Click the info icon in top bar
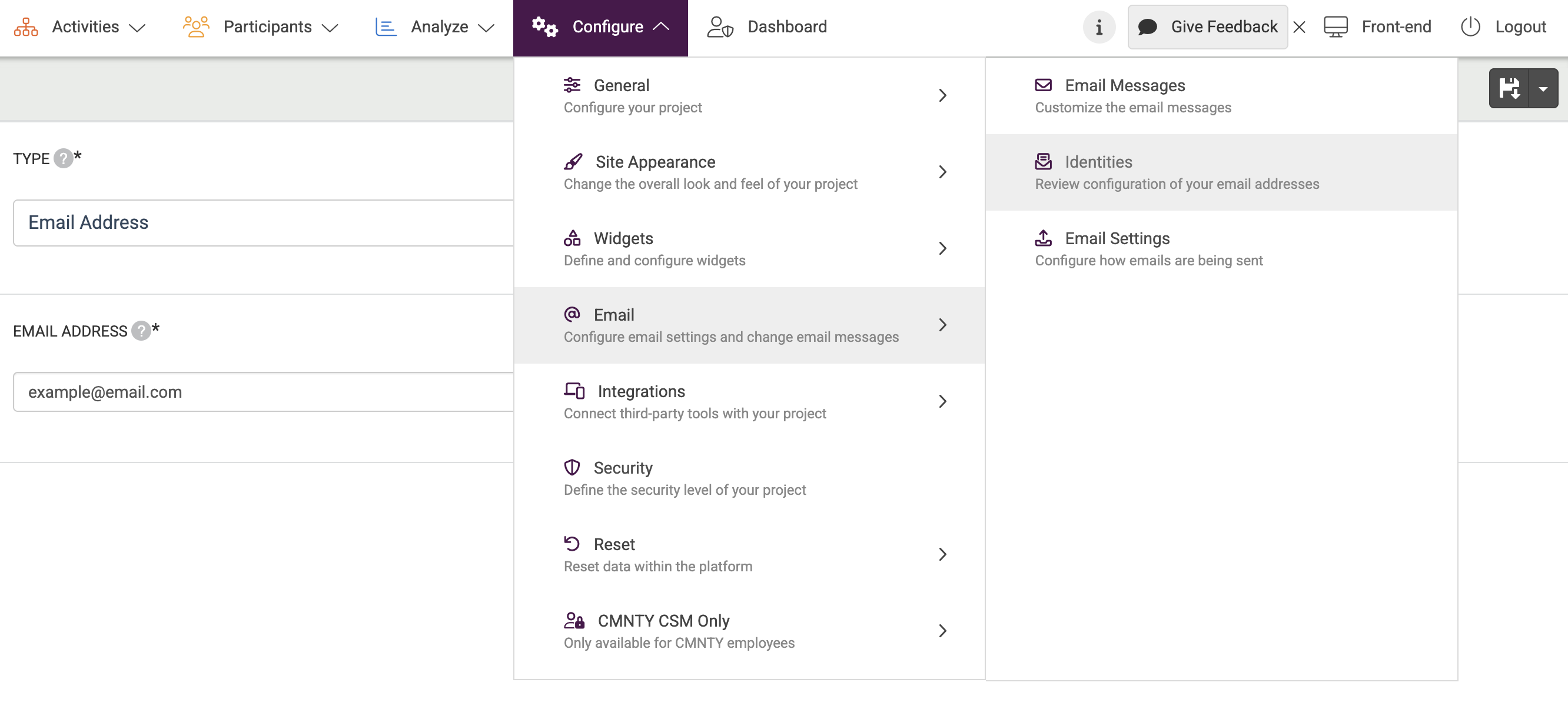The height and width of the screenshot is (719, 1568). pyautogui.click(x=1099, y=28)
